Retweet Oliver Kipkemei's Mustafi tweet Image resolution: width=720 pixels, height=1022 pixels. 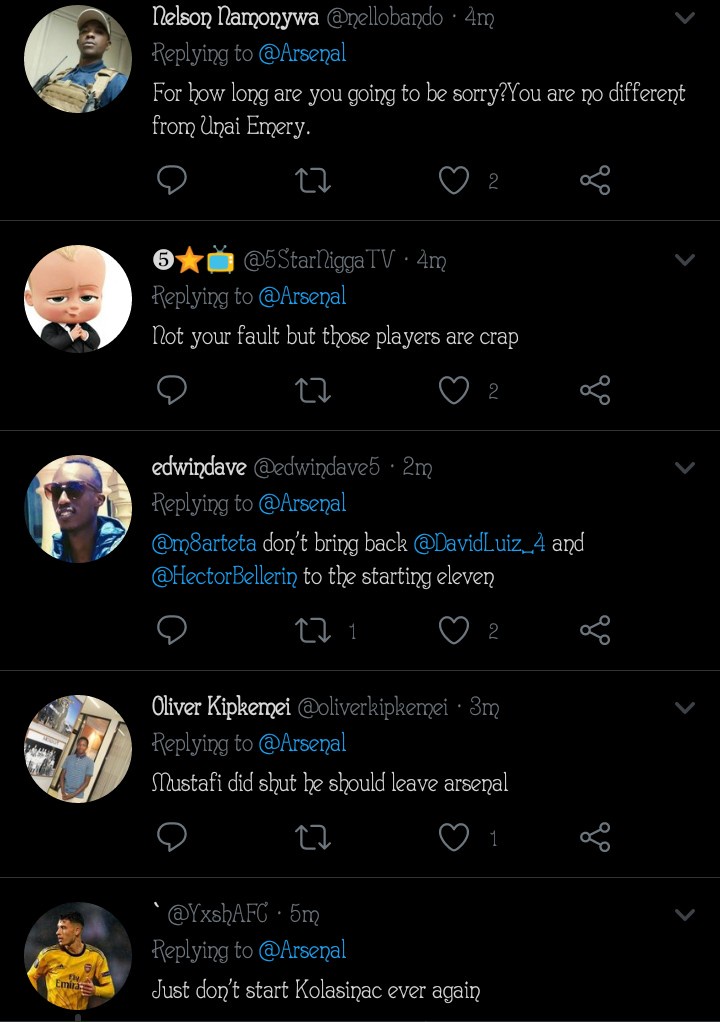313,838
